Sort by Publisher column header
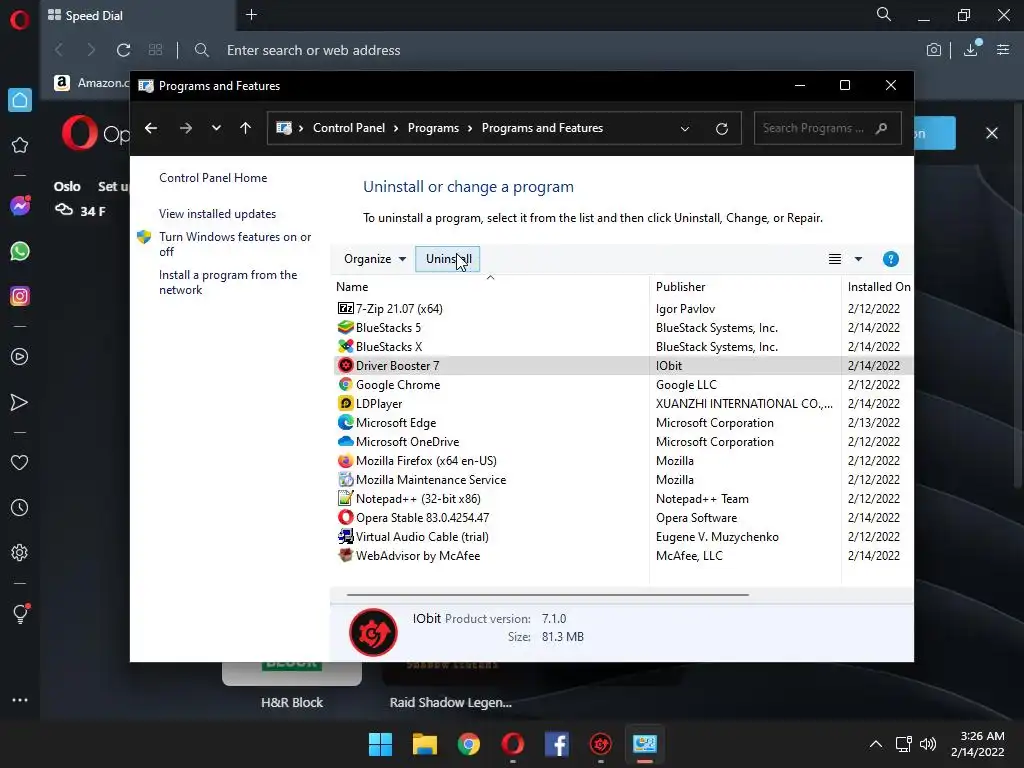Viewport: 1024px width, 768px height. [745, 287]
